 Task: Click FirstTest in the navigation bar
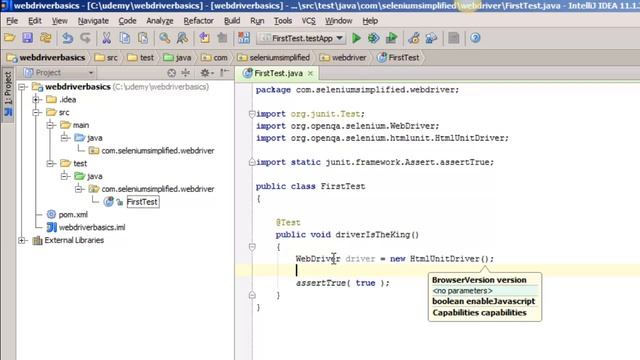[x=399, y=58]
